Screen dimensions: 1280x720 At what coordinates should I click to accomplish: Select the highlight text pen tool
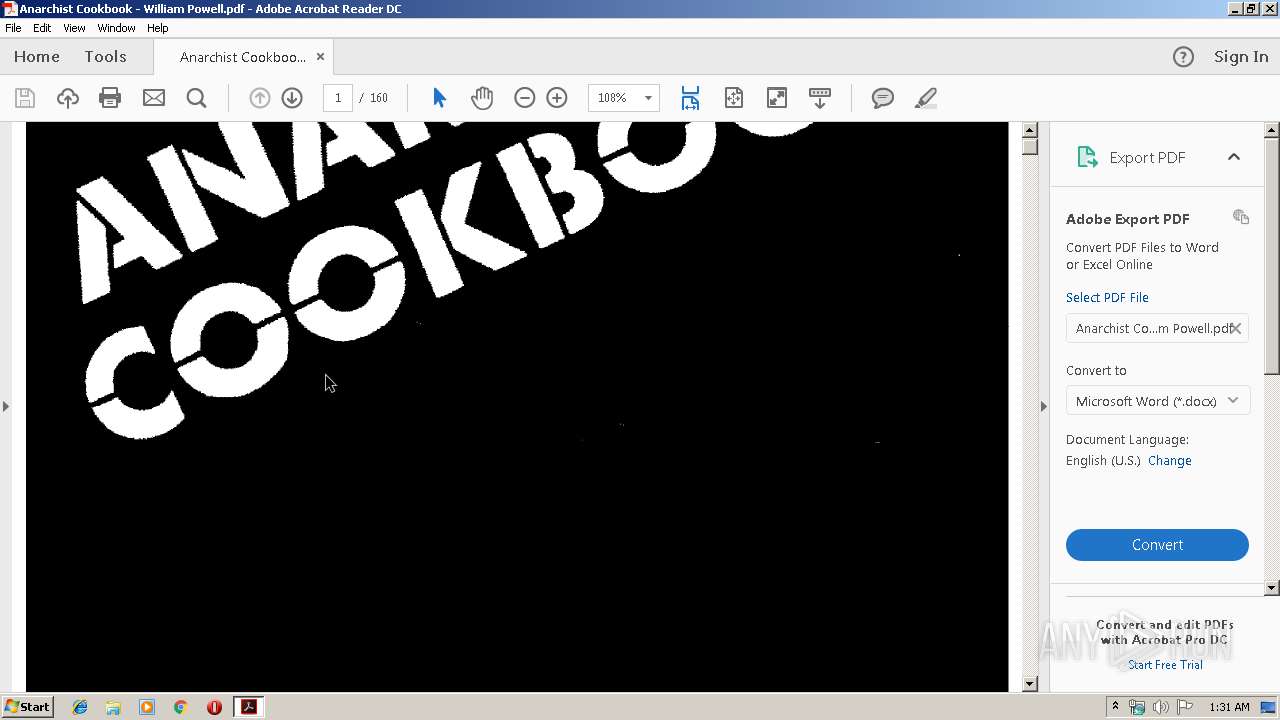tap(925, 98)
